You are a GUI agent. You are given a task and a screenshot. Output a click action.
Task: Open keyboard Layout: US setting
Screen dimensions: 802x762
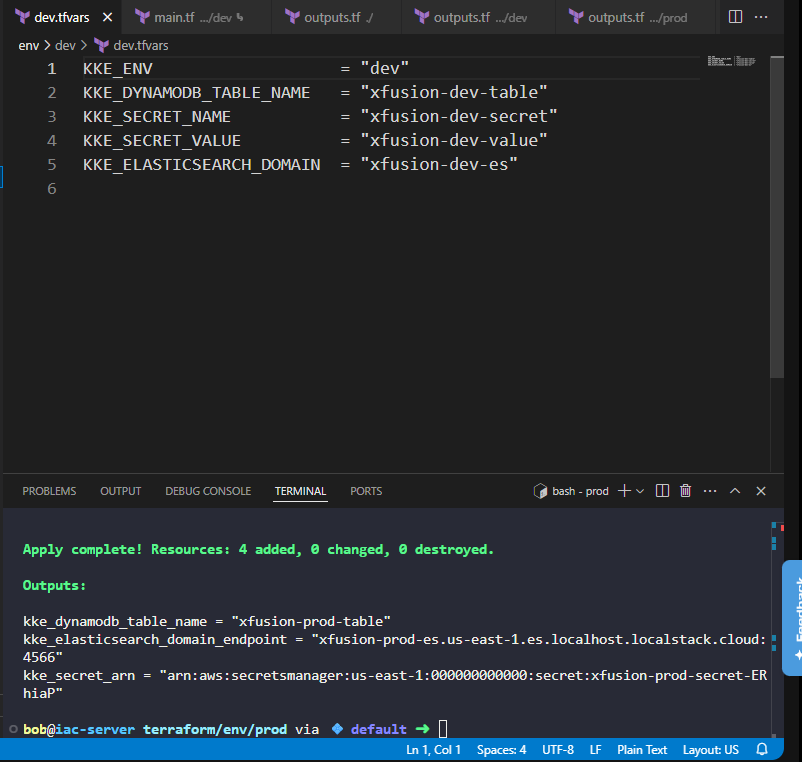click(x=711, y=750)
